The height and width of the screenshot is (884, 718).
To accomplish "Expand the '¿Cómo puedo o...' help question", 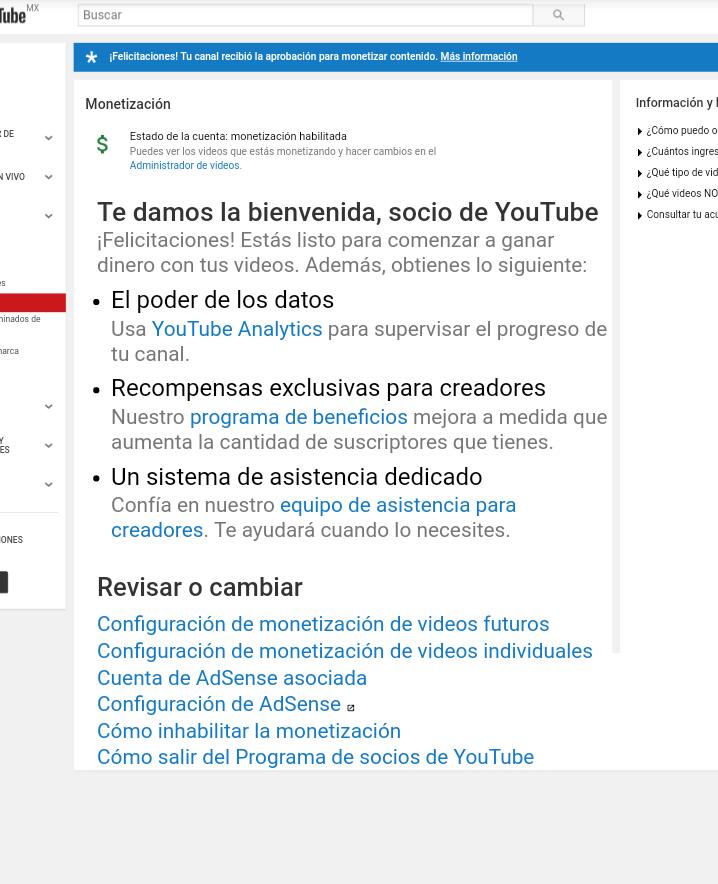I will pos(678,131).
